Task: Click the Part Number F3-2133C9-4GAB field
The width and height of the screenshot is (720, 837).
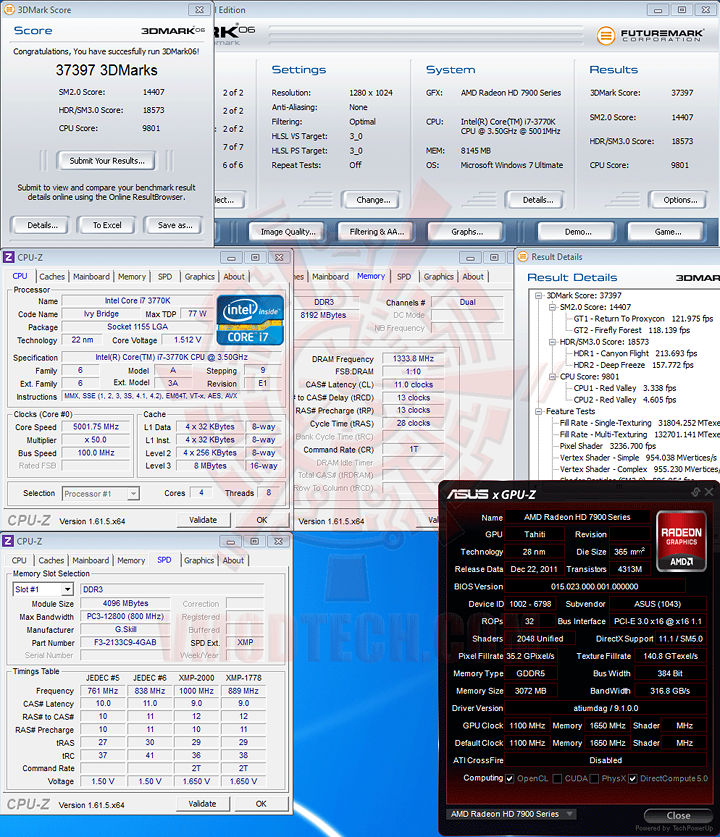Action: coord(125,643)
